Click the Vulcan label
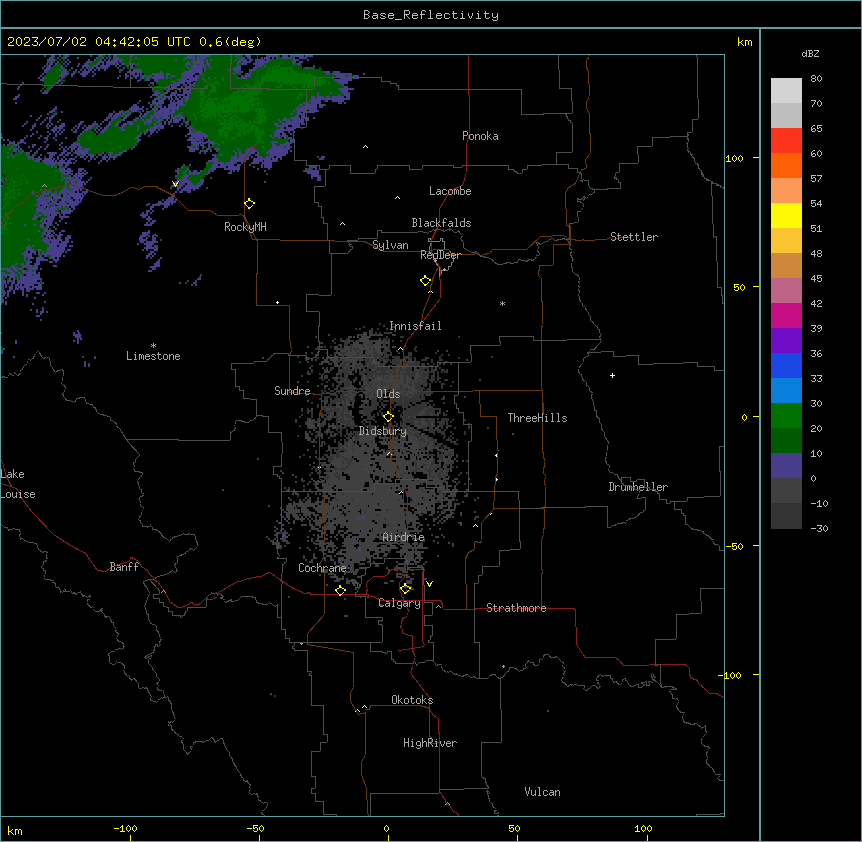This screenshot has width=862, height=842. coord(542,792)
